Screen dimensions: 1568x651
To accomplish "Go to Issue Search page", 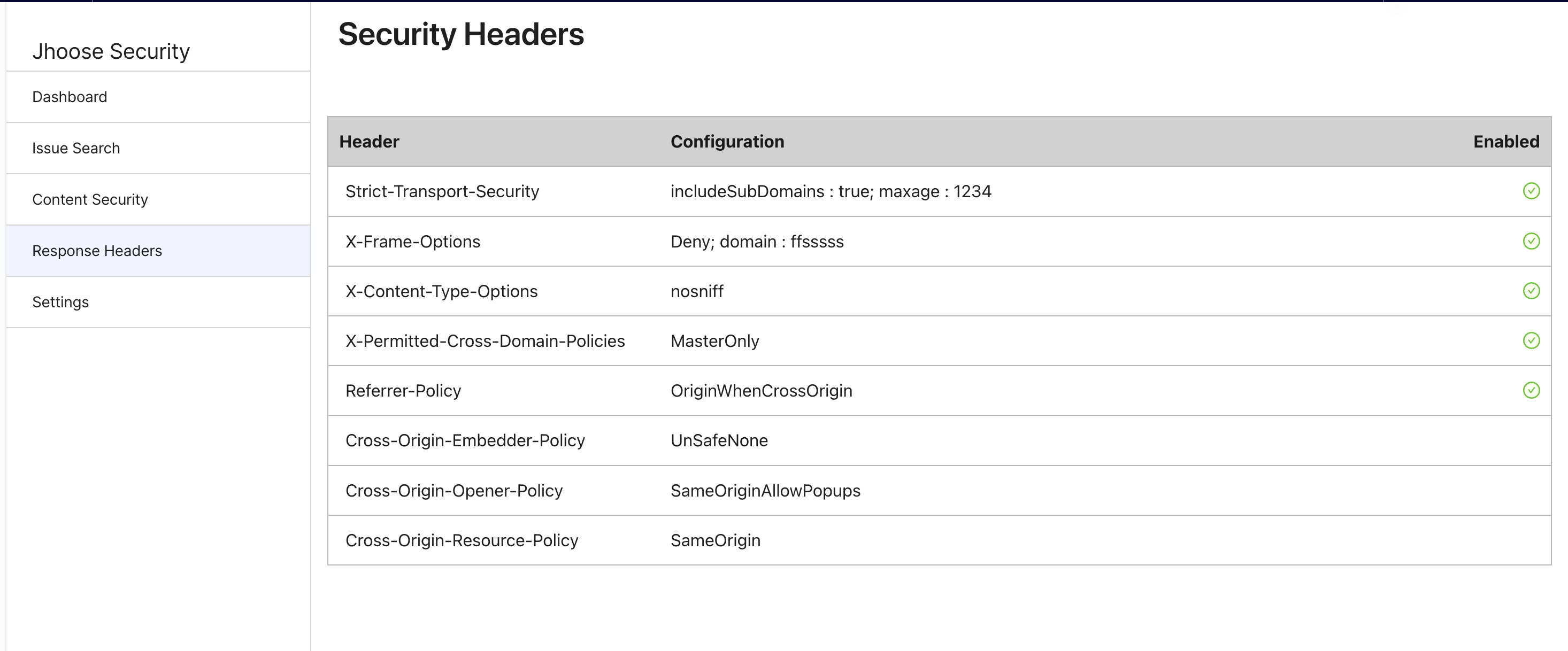I will (76, 148).
